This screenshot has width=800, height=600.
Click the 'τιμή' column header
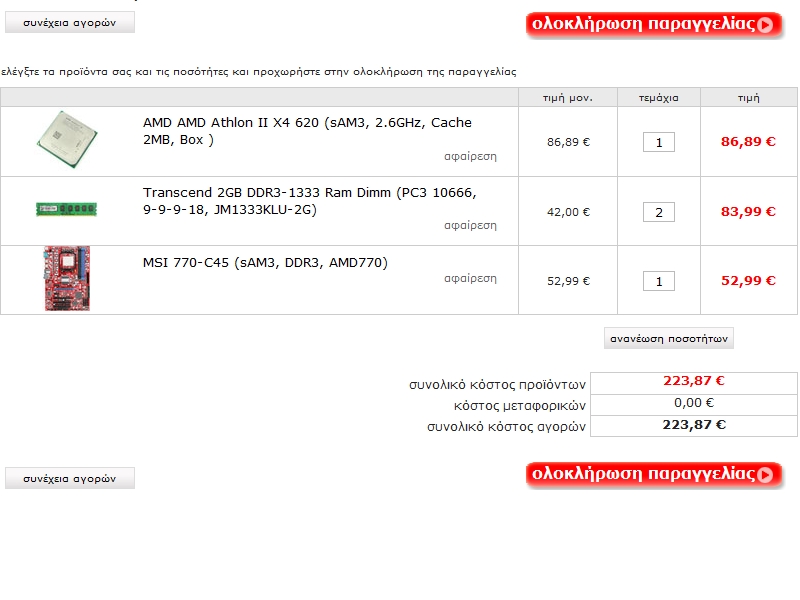[x=748, y=97]
